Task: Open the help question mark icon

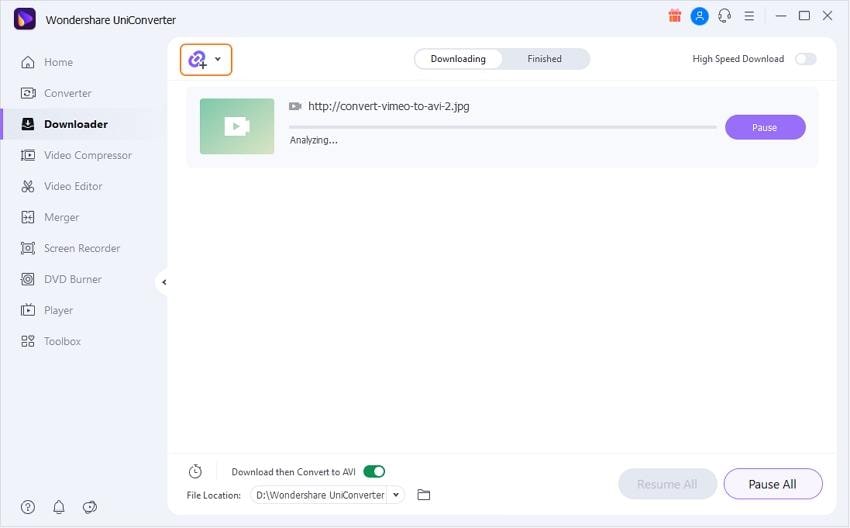Action: 28,507
